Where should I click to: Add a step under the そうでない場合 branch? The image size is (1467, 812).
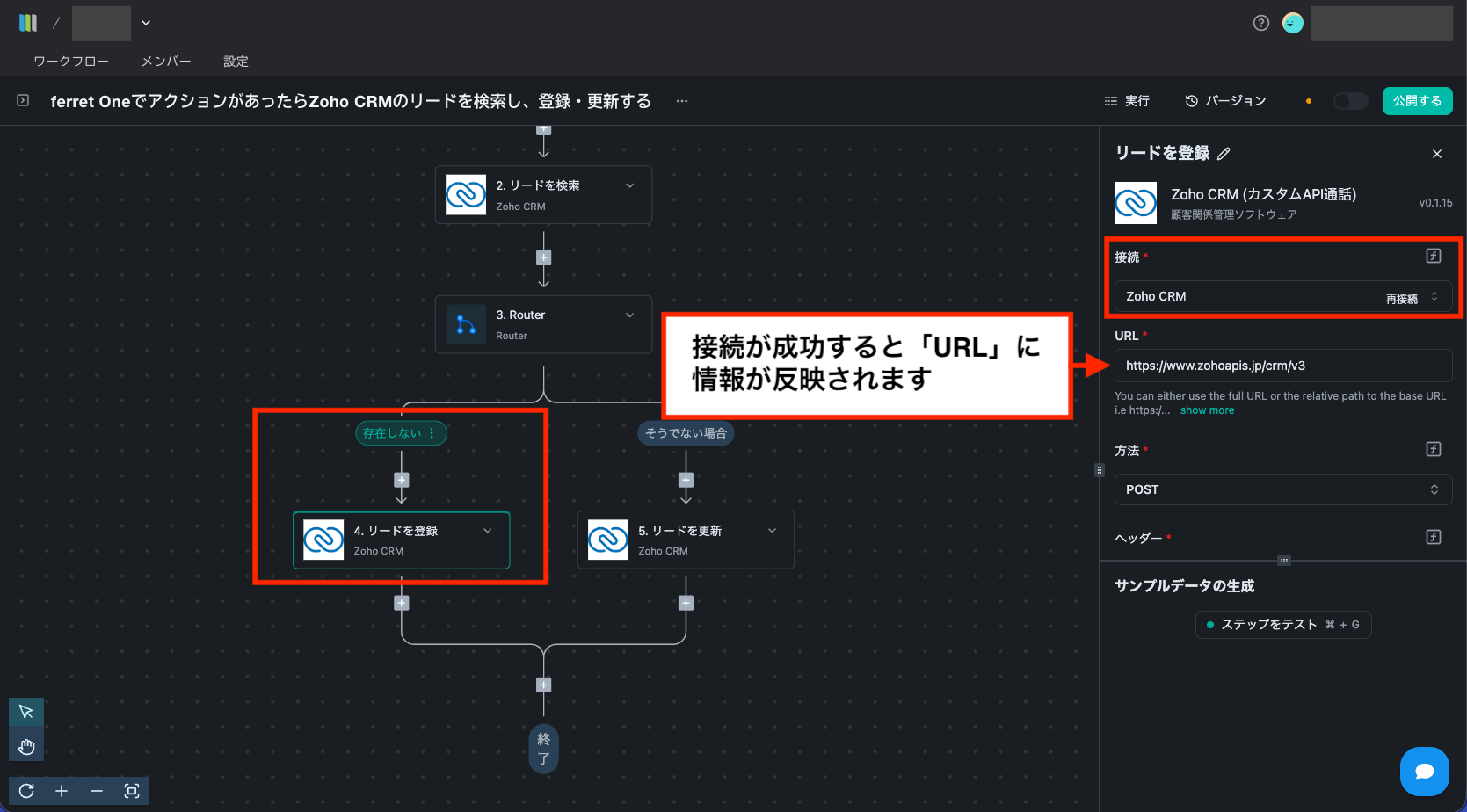pyautogui.click(x=686, y=480)
